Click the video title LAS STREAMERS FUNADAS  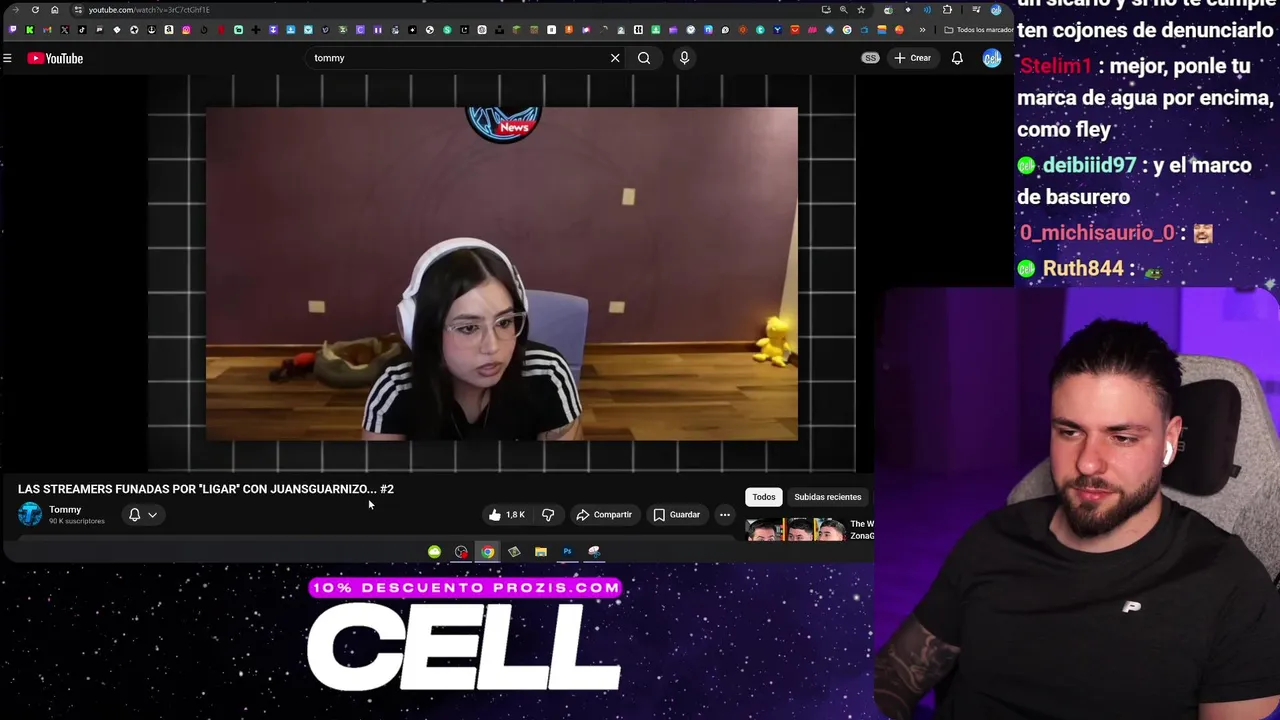click(206, 489)
